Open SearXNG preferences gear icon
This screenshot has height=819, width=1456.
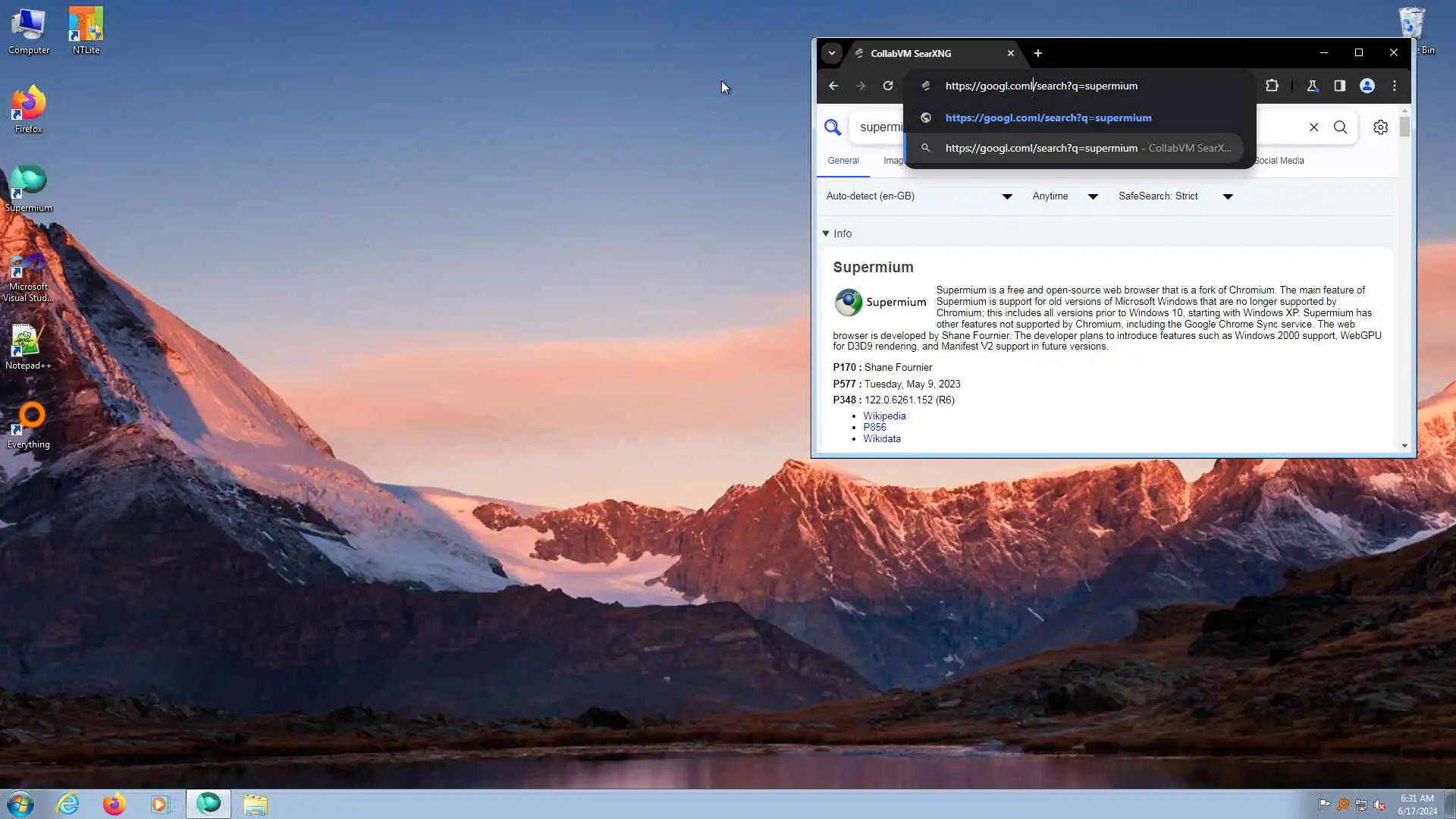[1380, 127]
